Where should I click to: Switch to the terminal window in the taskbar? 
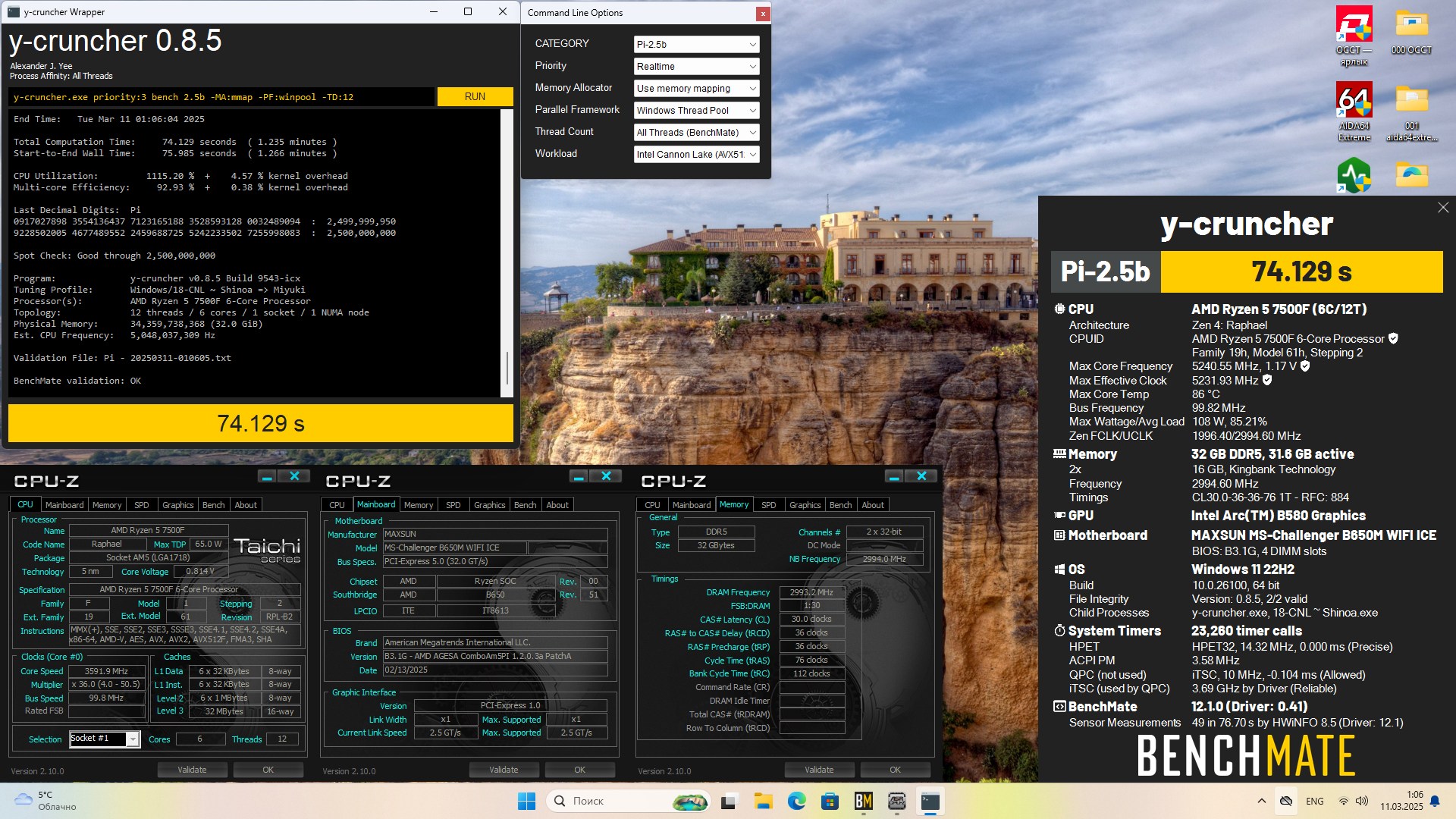point(930,801)
